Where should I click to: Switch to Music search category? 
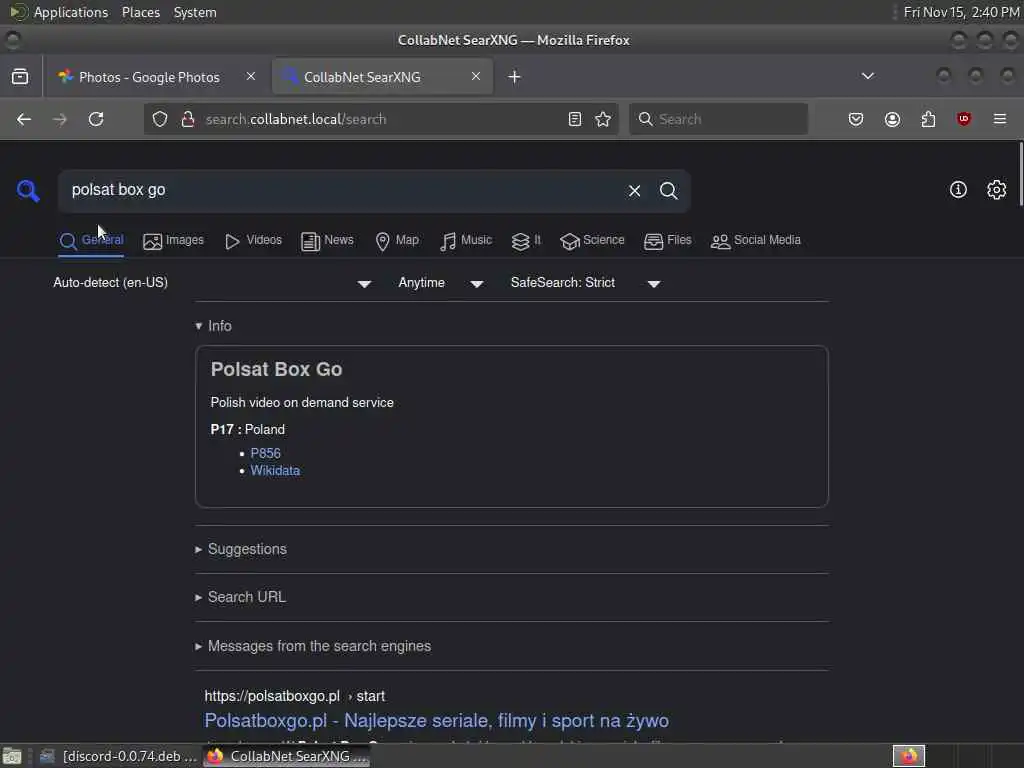(466, 240)
